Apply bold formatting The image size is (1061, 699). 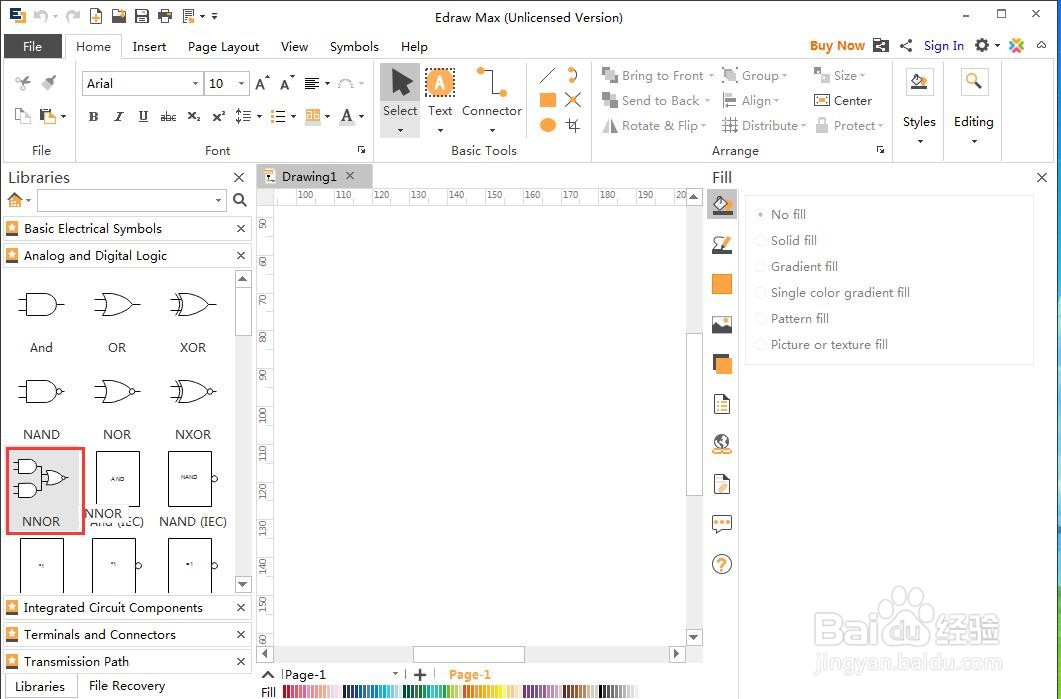[93, 116]
